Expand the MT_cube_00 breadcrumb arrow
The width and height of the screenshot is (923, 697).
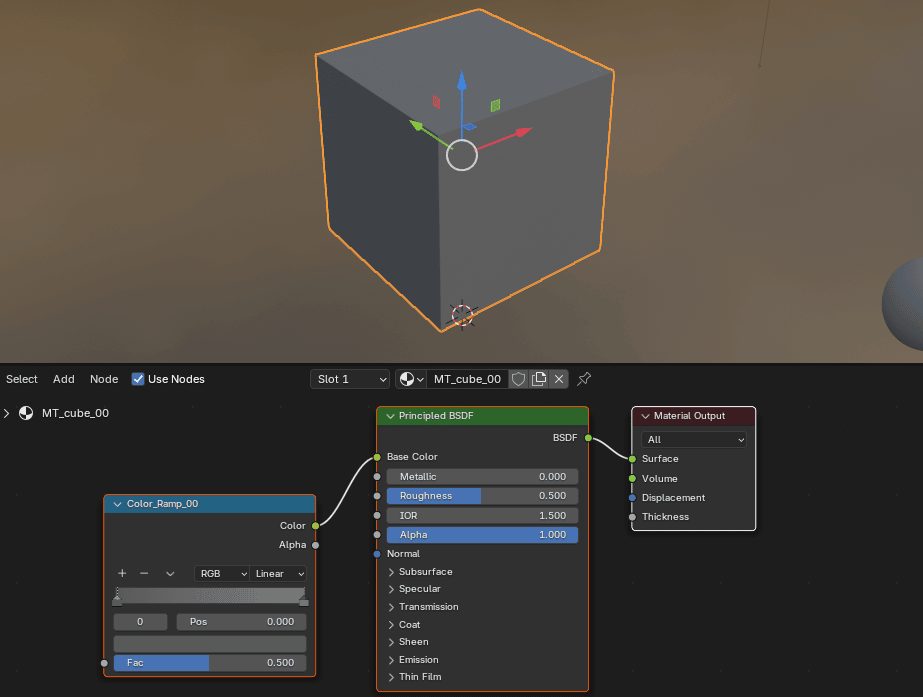coord(6,413)
